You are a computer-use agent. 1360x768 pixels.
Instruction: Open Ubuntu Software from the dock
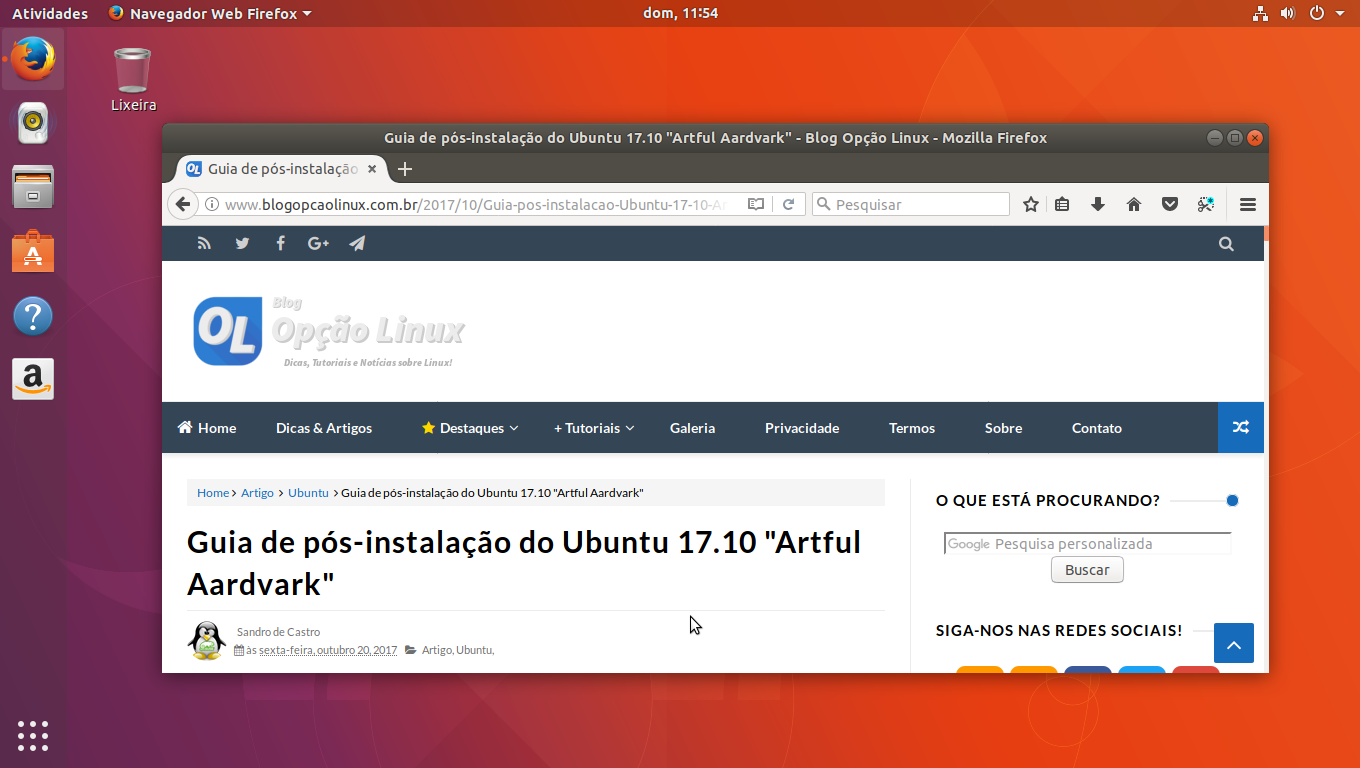tap(32, 251)
